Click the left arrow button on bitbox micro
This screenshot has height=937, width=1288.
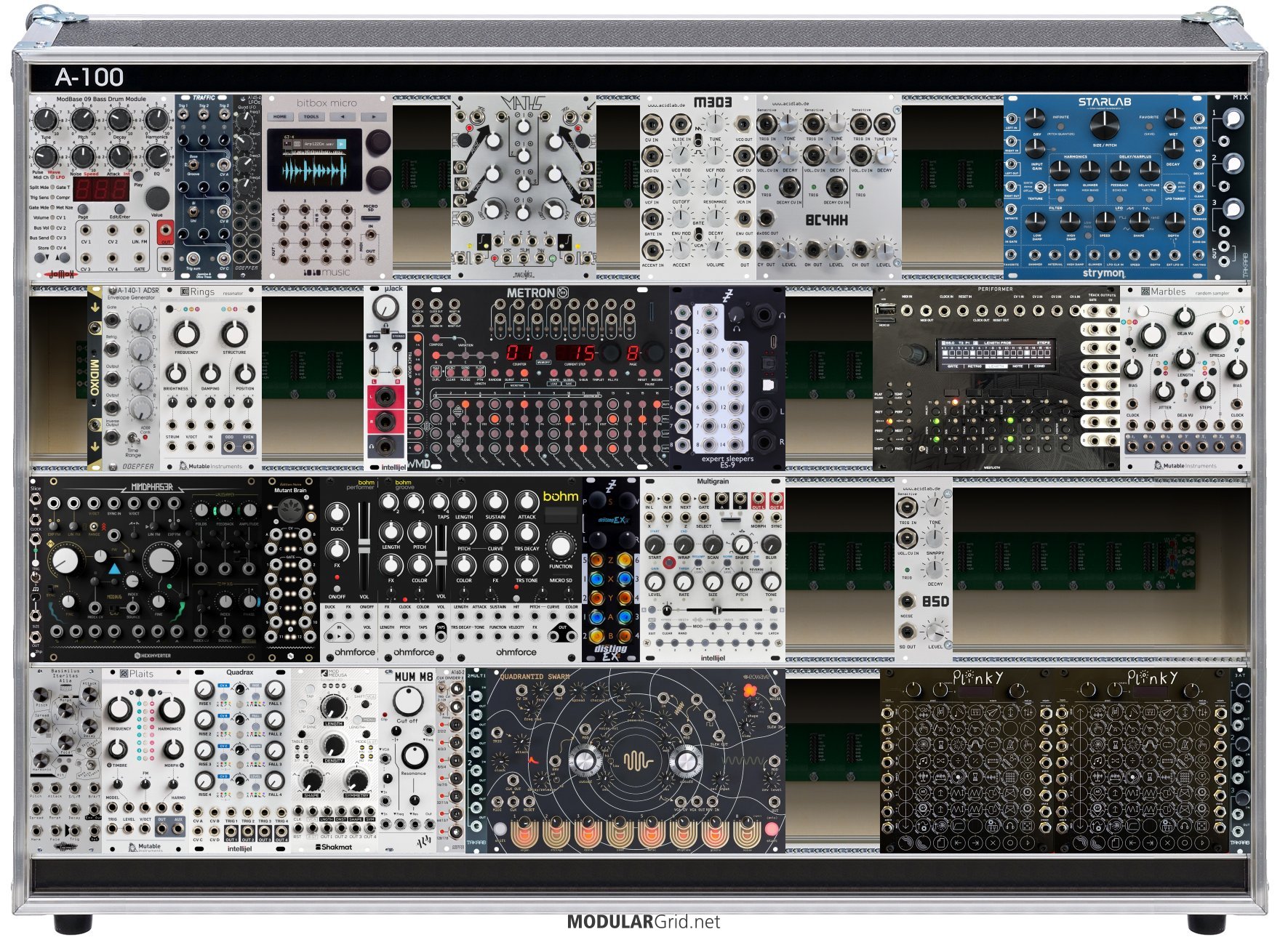click(x=343, y=116)
